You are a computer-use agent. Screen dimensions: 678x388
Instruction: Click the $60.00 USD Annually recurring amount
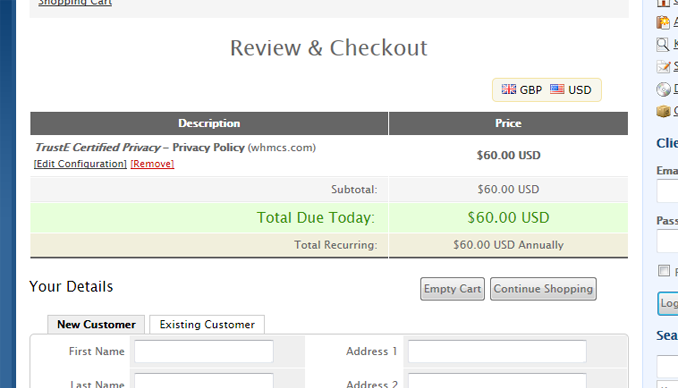(508, 245)
